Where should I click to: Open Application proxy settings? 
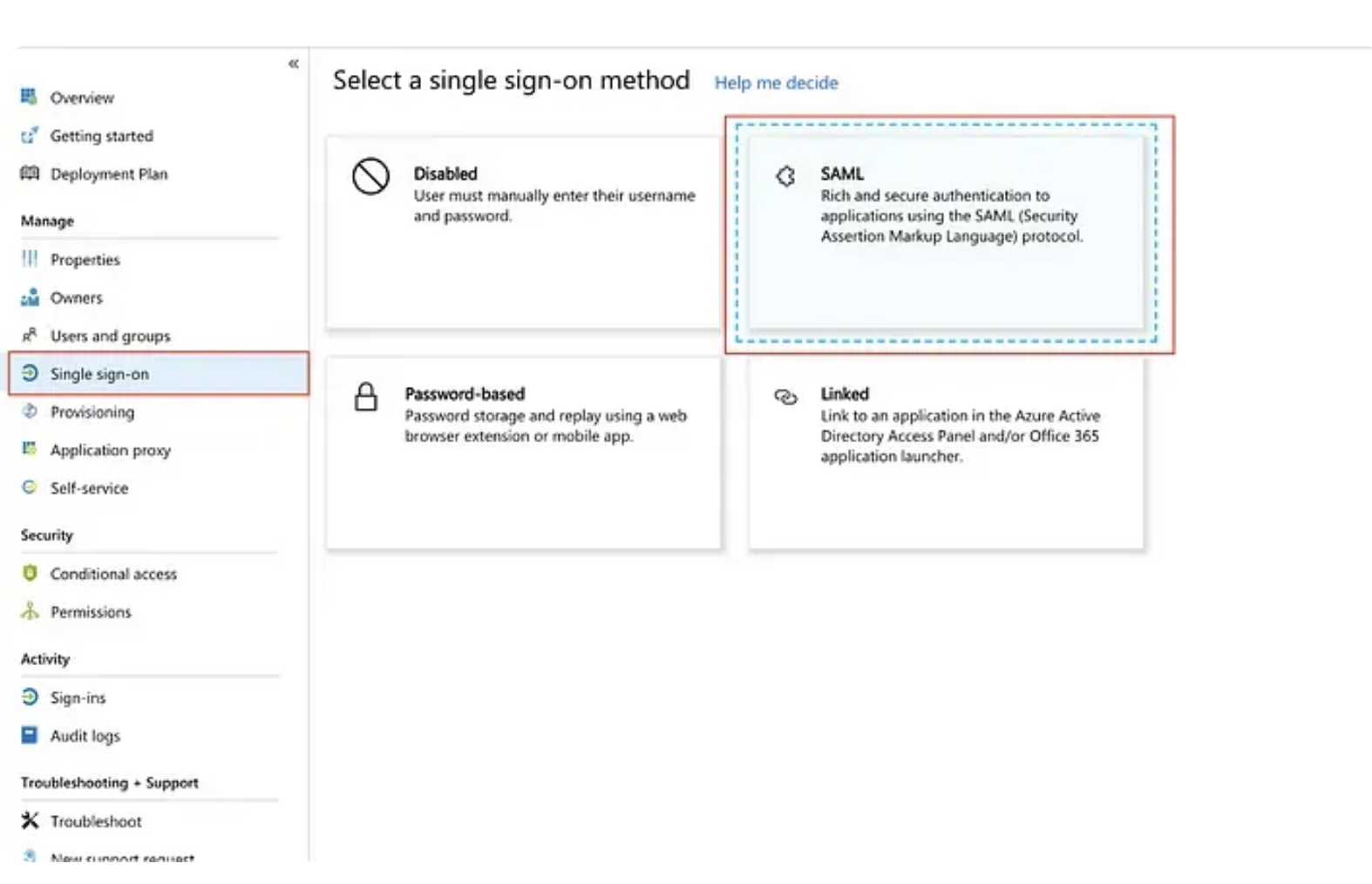click(110, 450)
